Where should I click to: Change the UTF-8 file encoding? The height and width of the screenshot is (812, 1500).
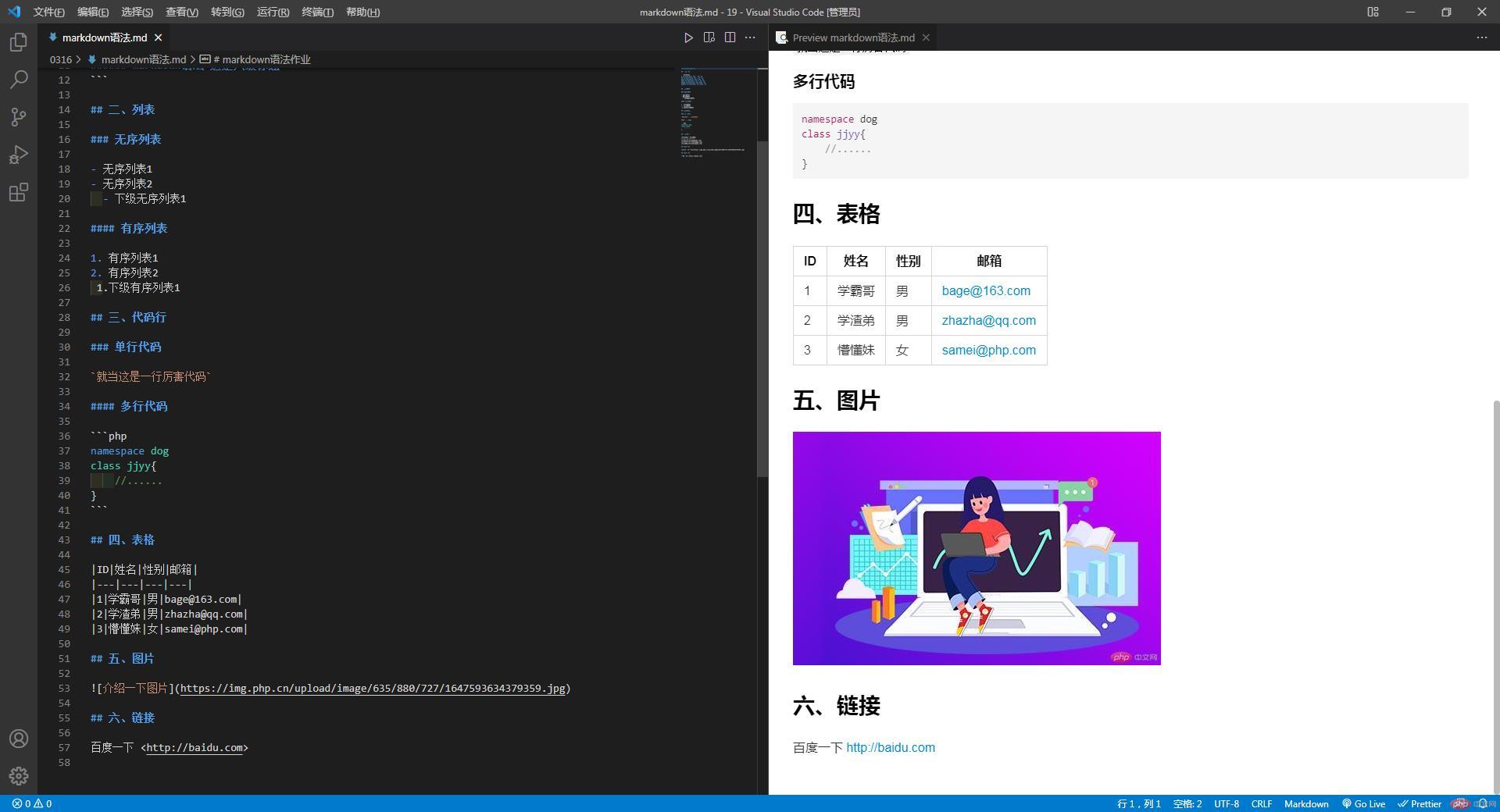1226,803
